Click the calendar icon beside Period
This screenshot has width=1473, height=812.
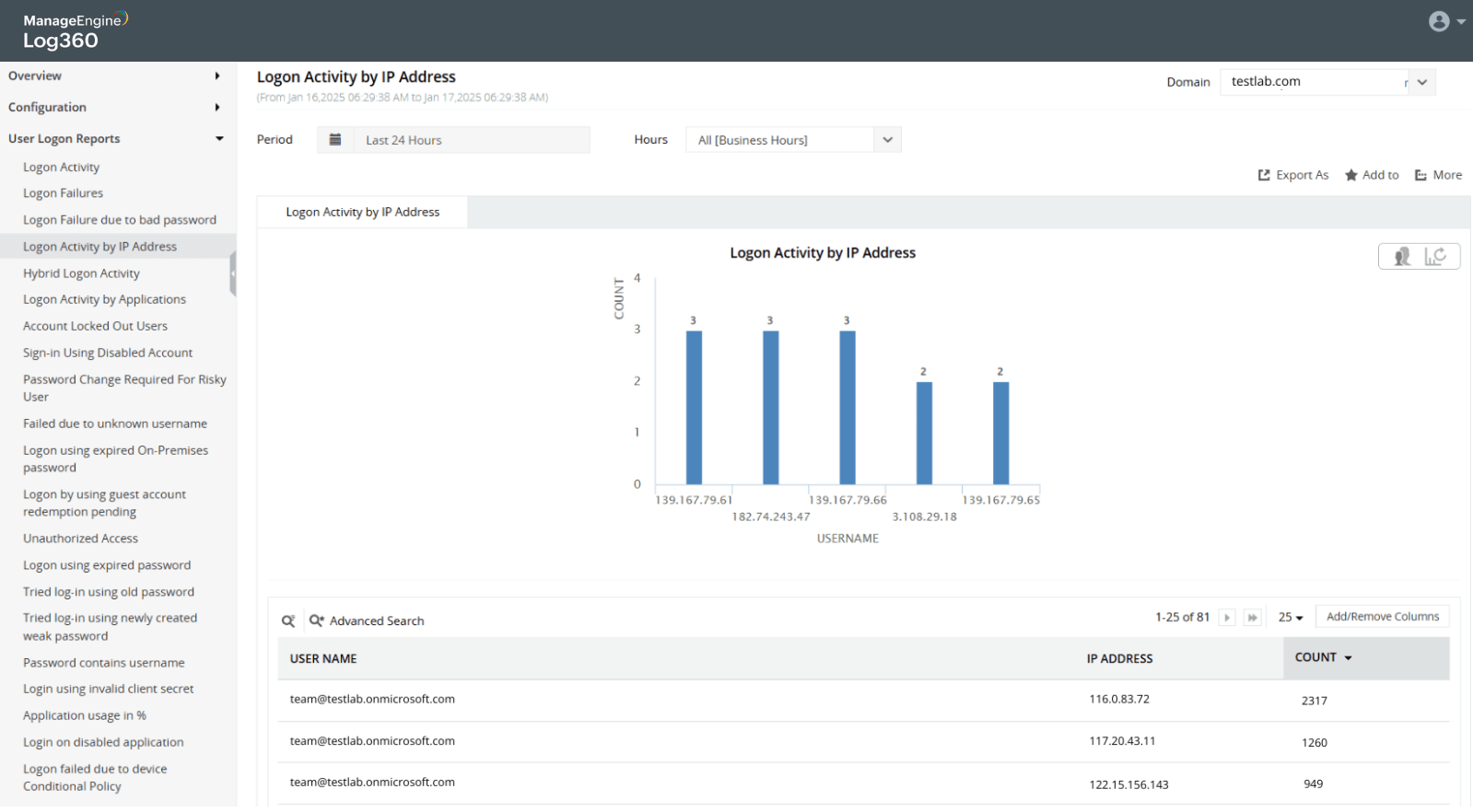[335, 140]
